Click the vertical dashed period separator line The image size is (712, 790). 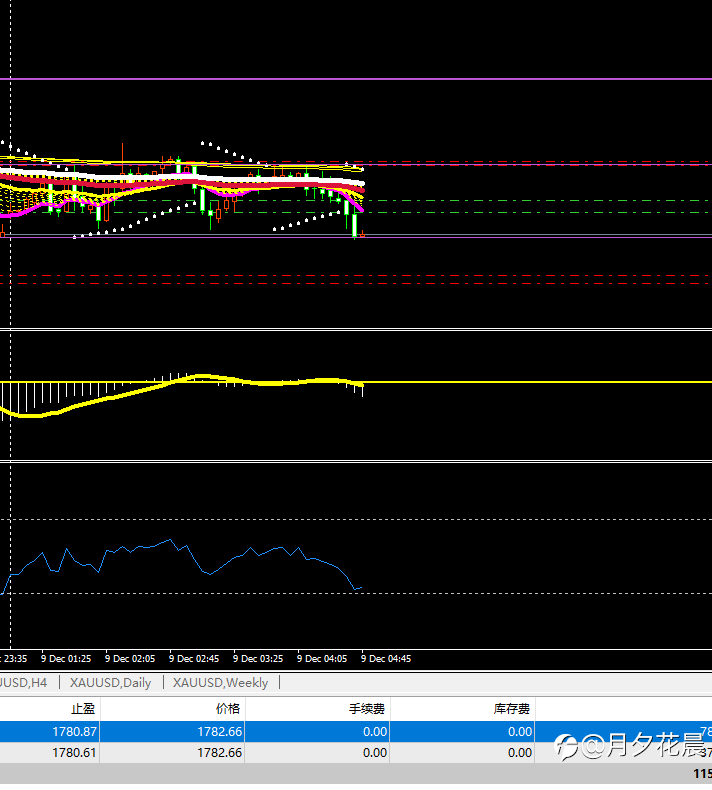pyautogui.click(x=10, y=450)
